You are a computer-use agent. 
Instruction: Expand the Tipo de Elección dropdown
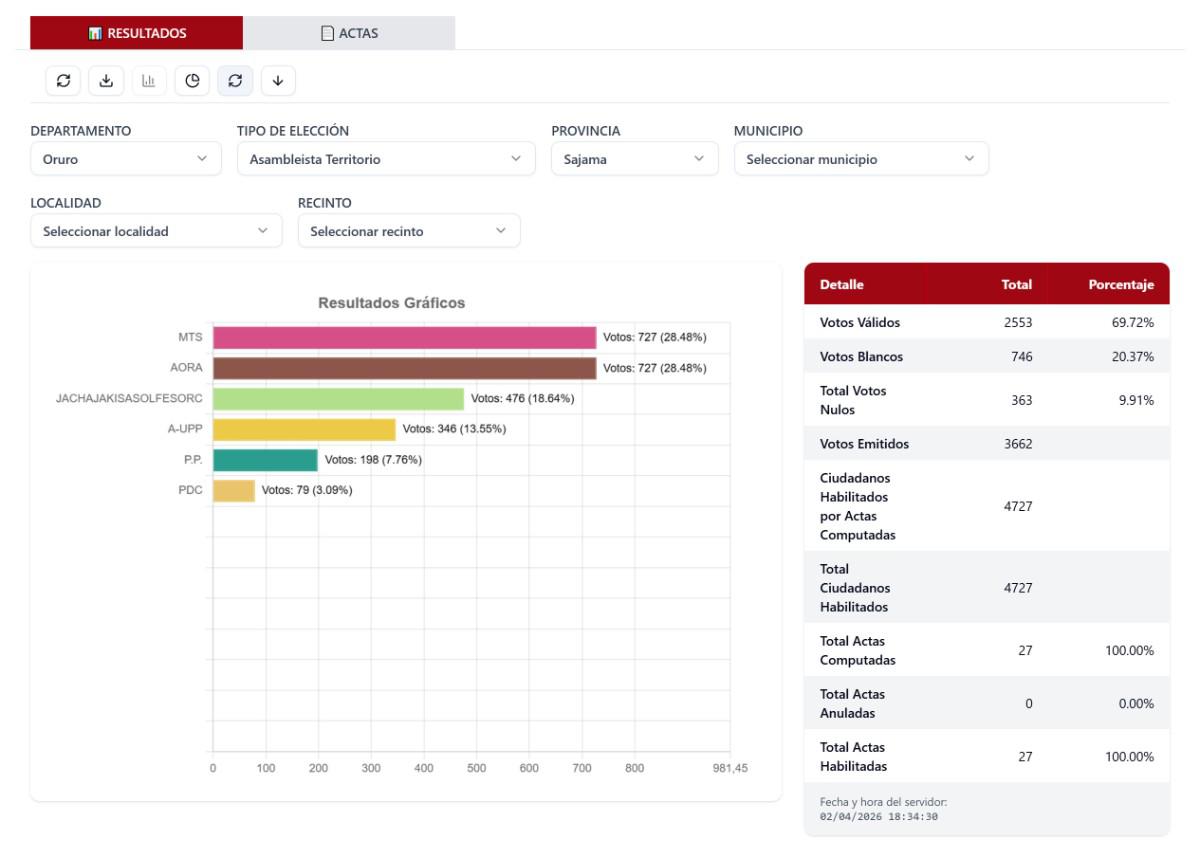coord(384,159)
